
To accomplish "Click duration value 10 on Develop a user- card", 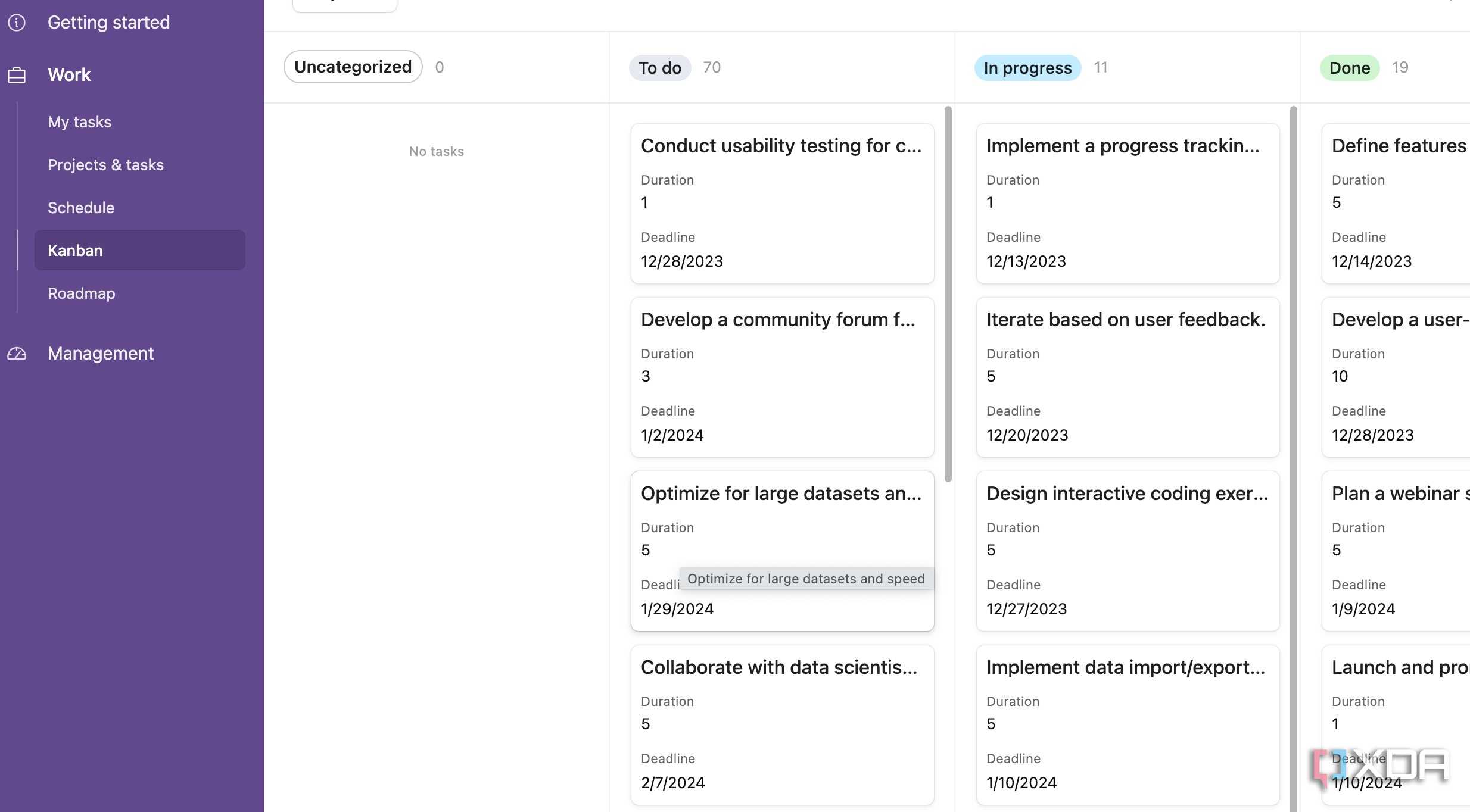I will point(1340,376).
